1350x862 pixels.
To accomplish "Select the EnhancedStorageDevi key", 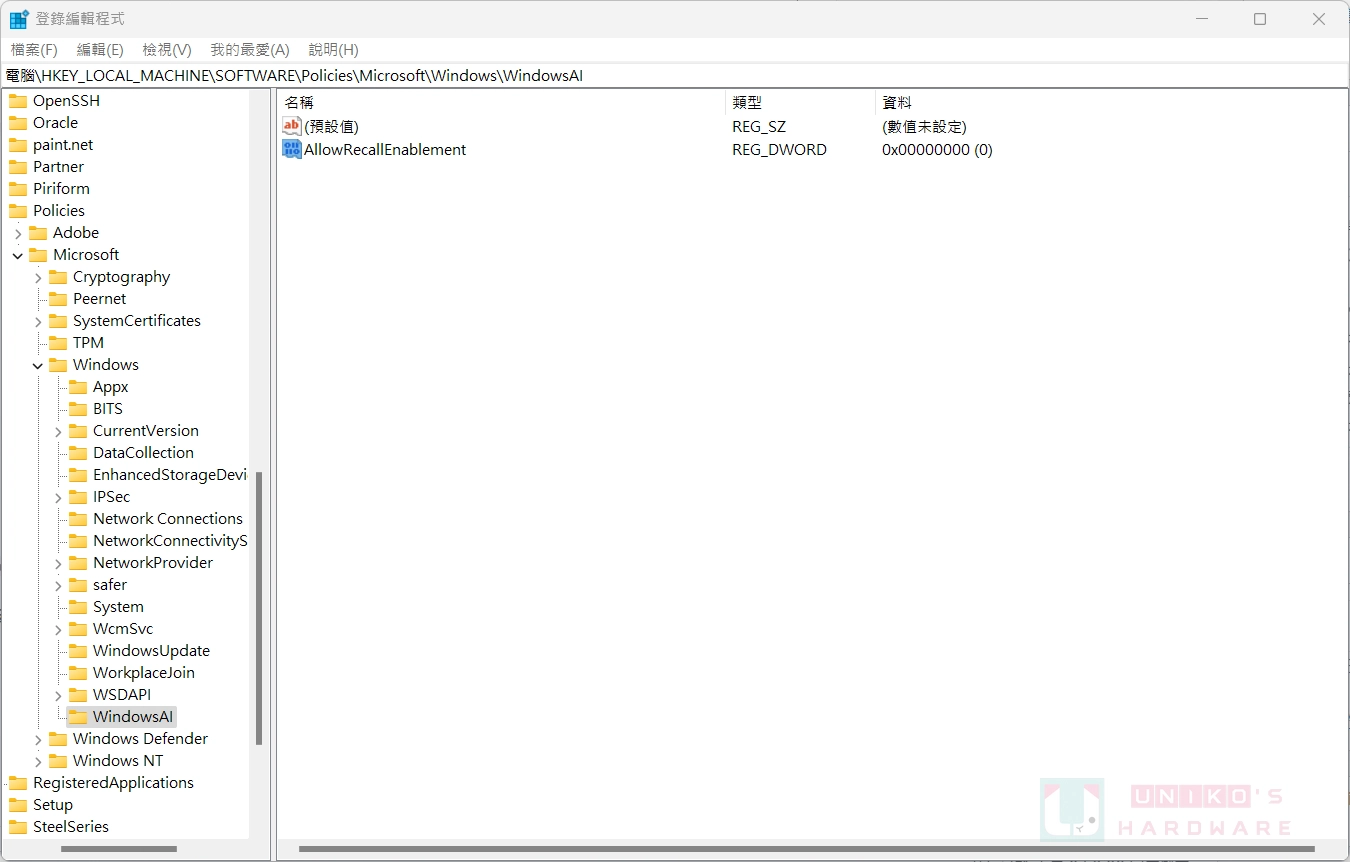I will click(x=169, y=475).
